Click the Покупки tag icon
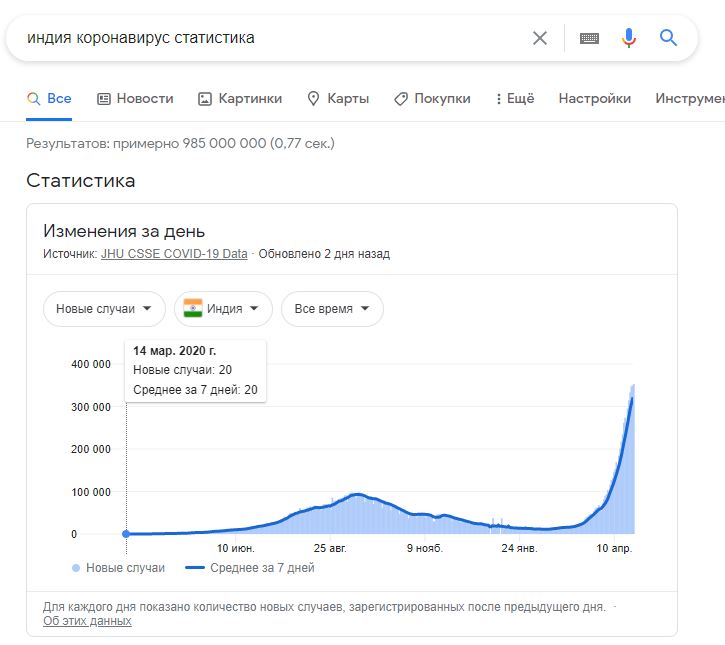 401,98
